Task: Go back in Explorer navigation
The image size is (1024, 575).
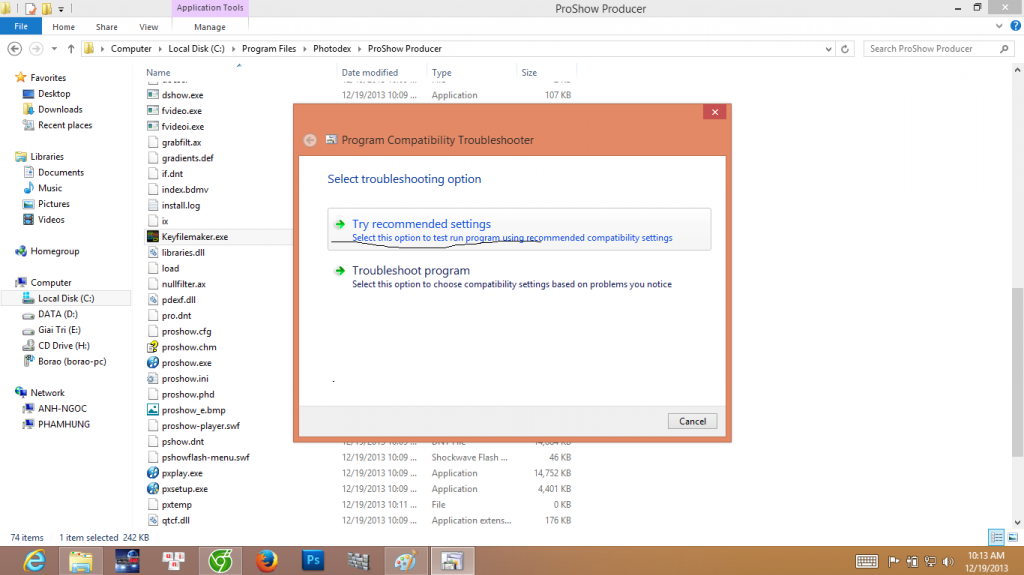Action: tap(14, 48)
